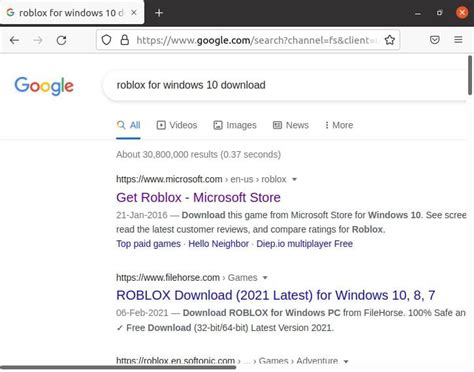Open the More search options menu
The width and height of the screenshot is (474, 372).
(339, 125)
